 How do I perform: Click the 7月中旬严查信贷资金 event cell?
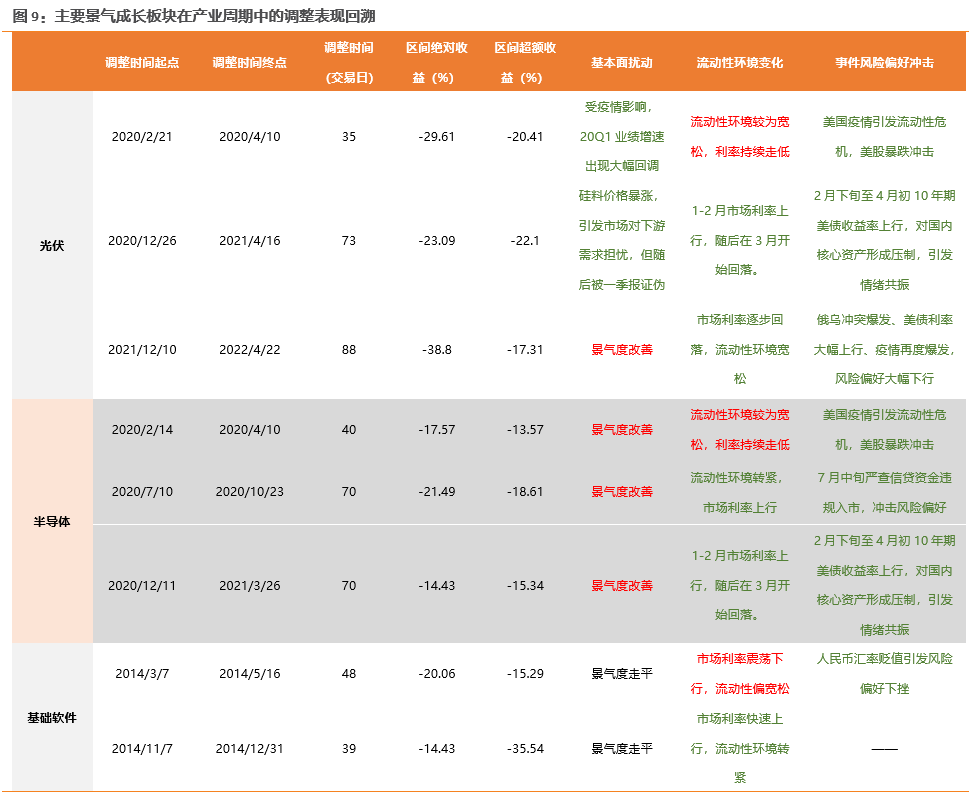pyautogui.click(x=884, y=493)
